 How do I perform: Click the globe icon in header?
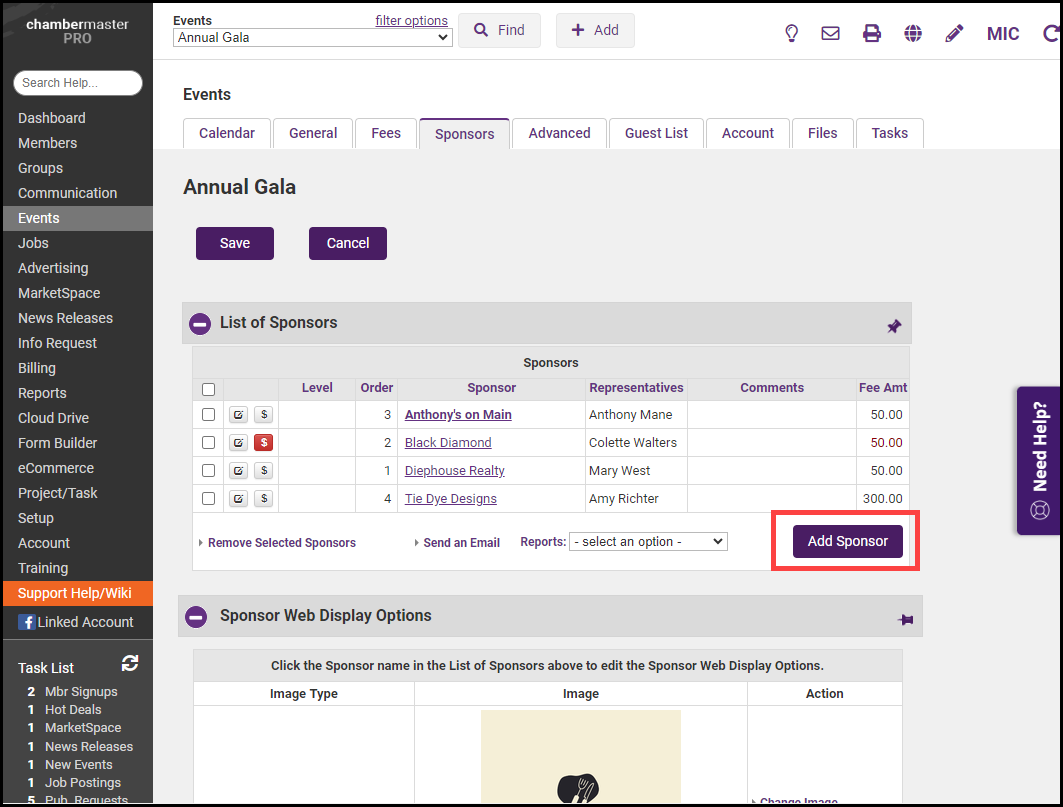[913, 33]
